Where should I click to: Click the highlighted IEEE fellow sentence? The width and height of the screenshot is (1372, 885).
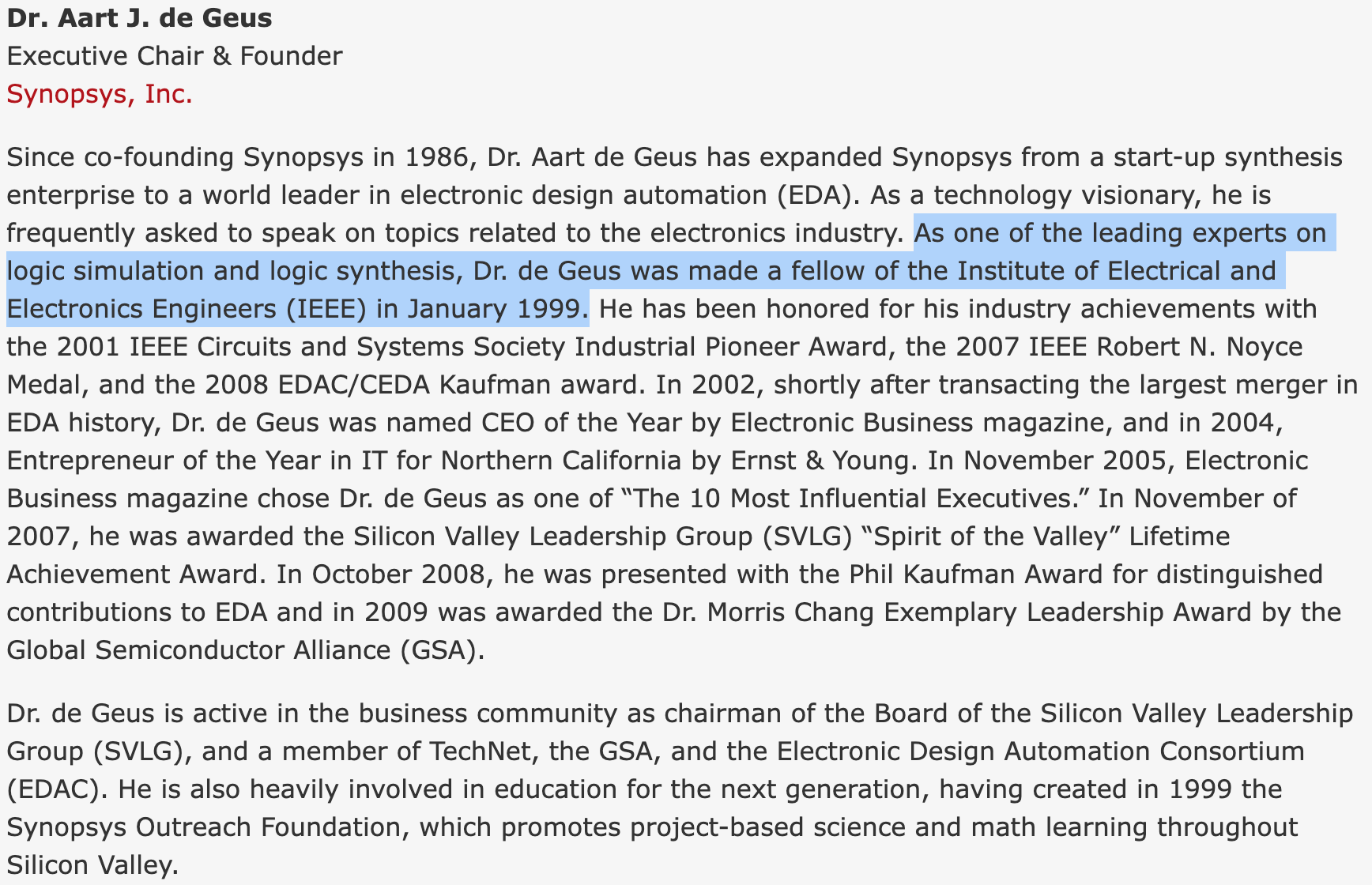point(641,271)
